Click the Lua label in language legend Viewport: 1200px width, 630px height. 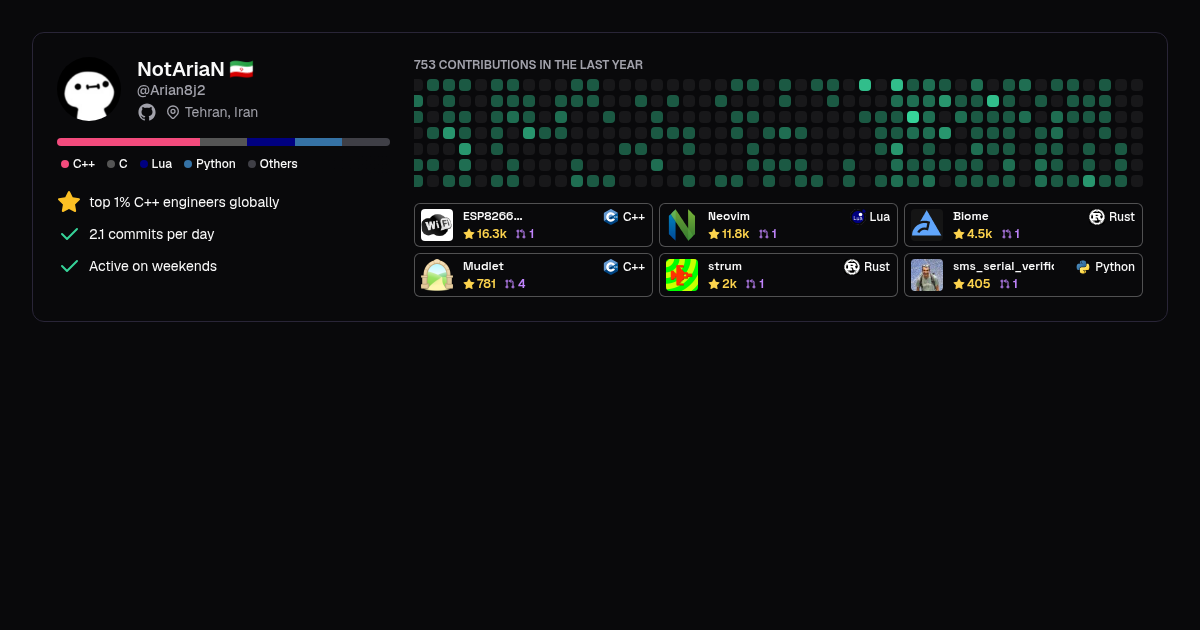162,164
